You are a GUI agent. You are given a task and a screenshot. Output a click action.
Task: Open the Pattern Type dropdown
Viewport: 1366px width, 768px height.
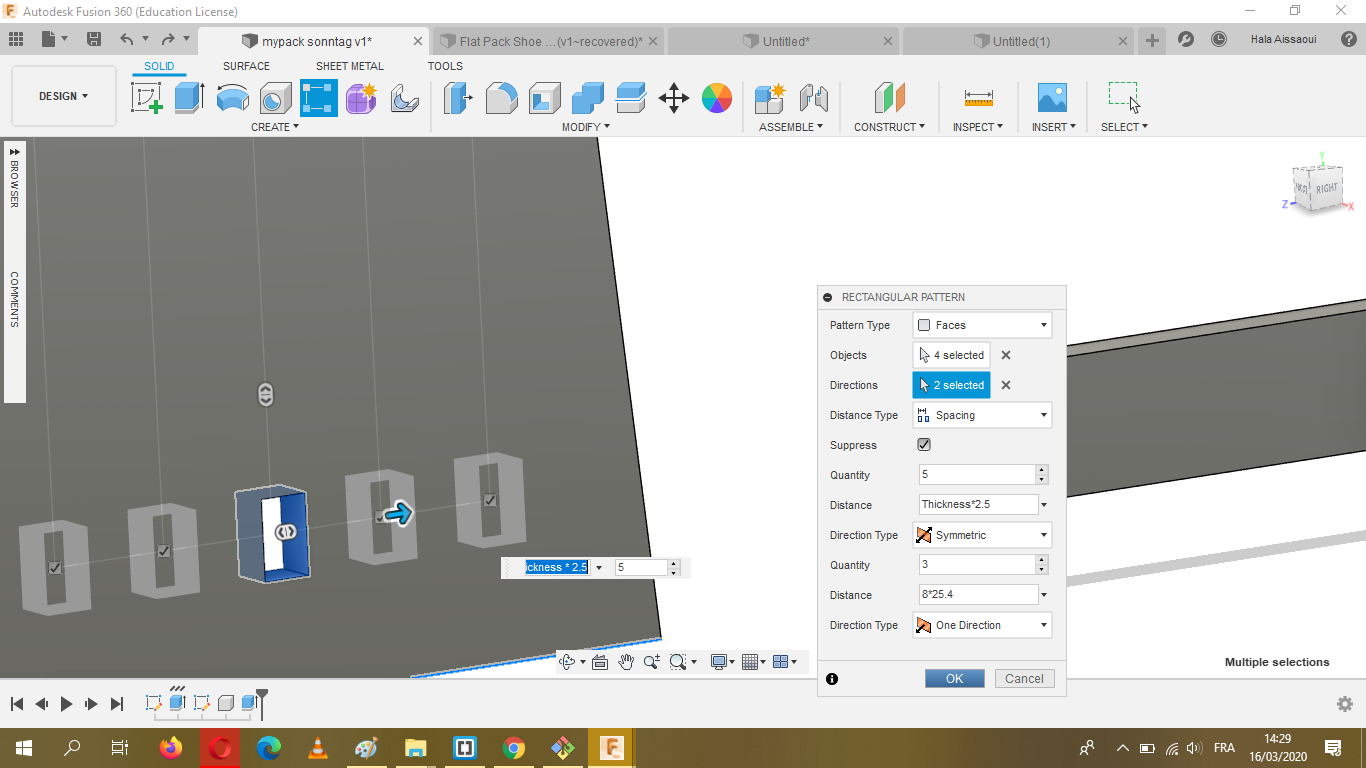pyautogui.click(x=982, y=325)
